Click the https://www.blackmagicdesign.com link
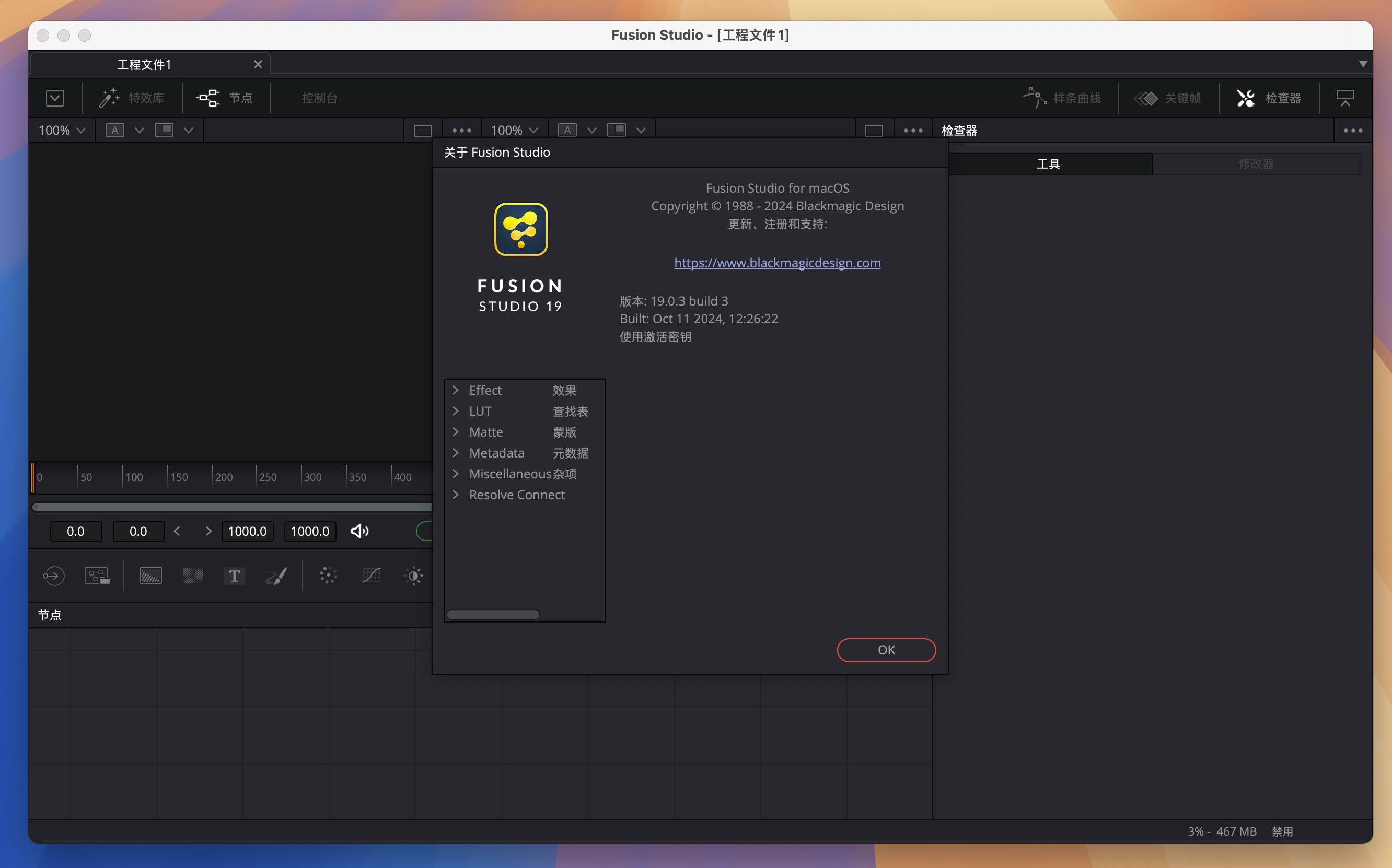The image size is (1392, 868). 777,262
